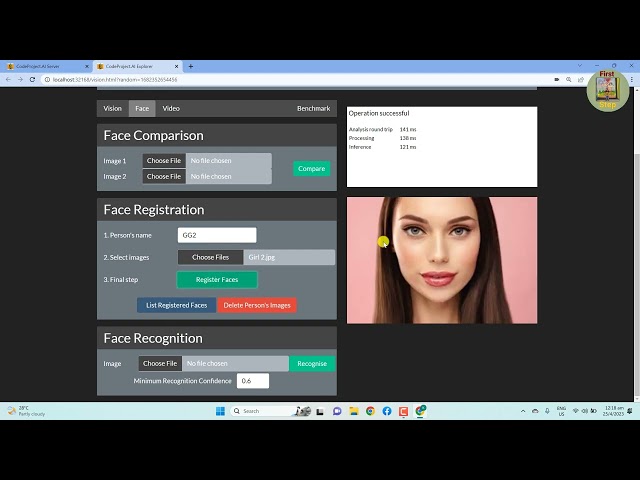Edit the Minimum Recognition Confidence value
This screenshot has width=640, height=480.
point(253,381)
